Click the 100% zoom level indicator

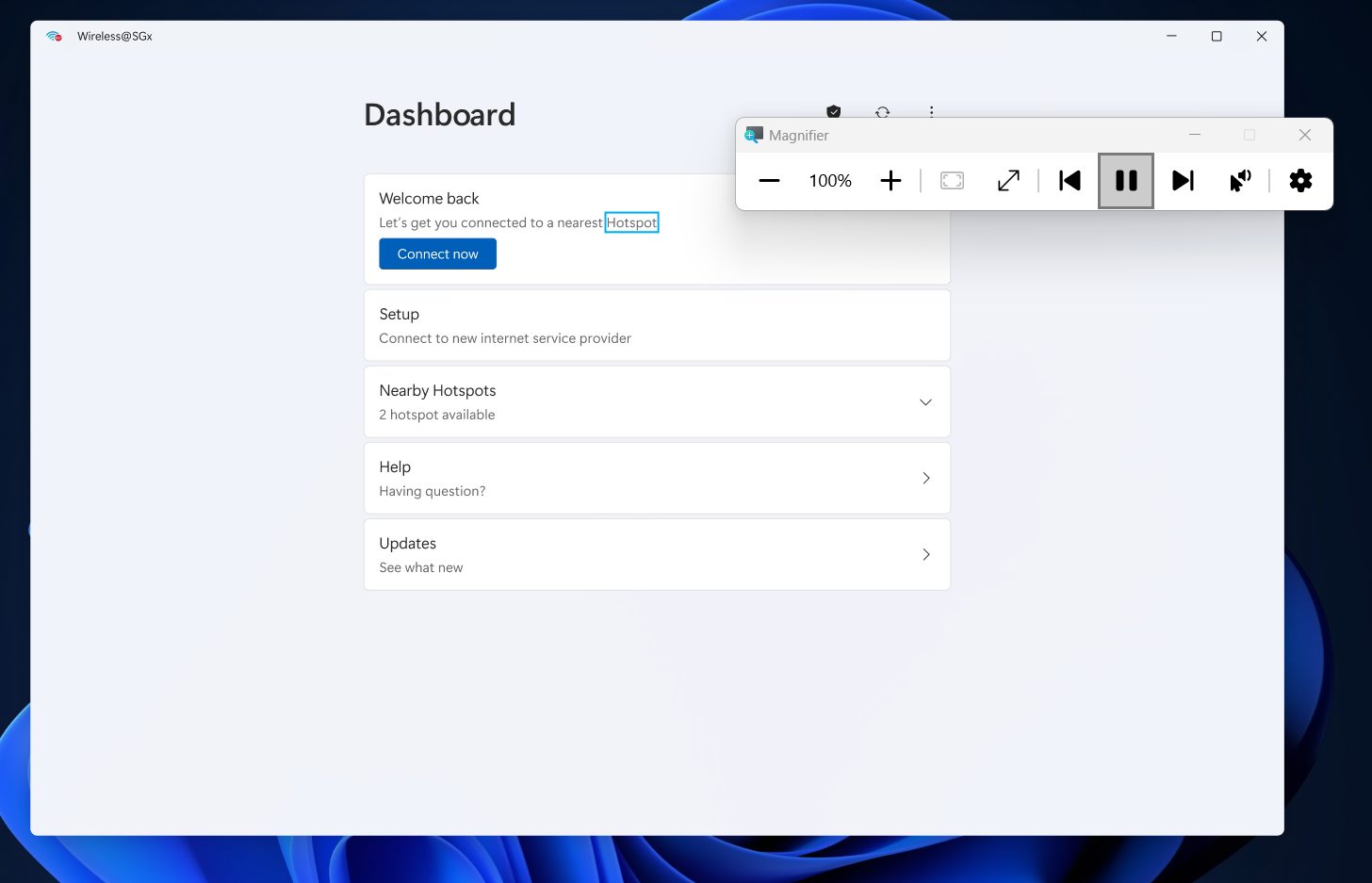click(x=829, y=180)
